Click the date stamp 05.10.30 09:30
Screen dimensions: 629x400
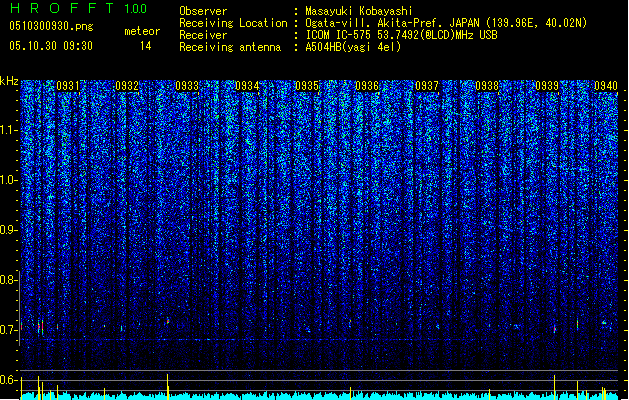[51, 46]
